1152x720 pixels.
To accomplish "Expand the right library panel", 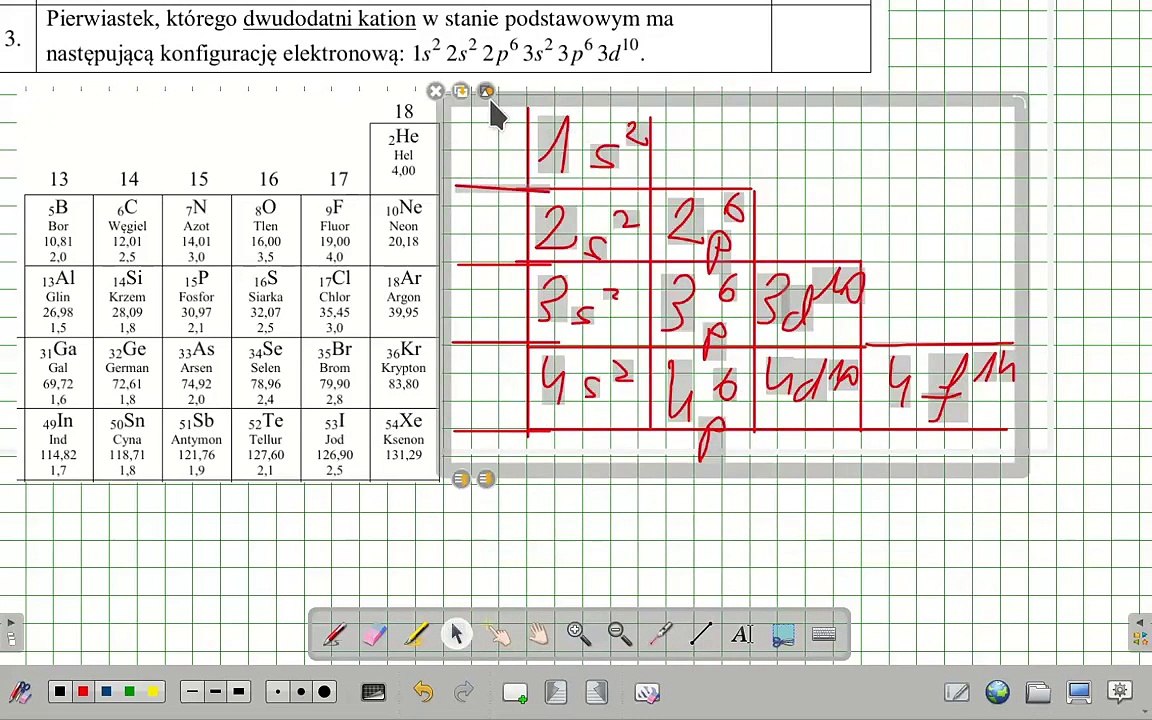I will coord(1140,632).
